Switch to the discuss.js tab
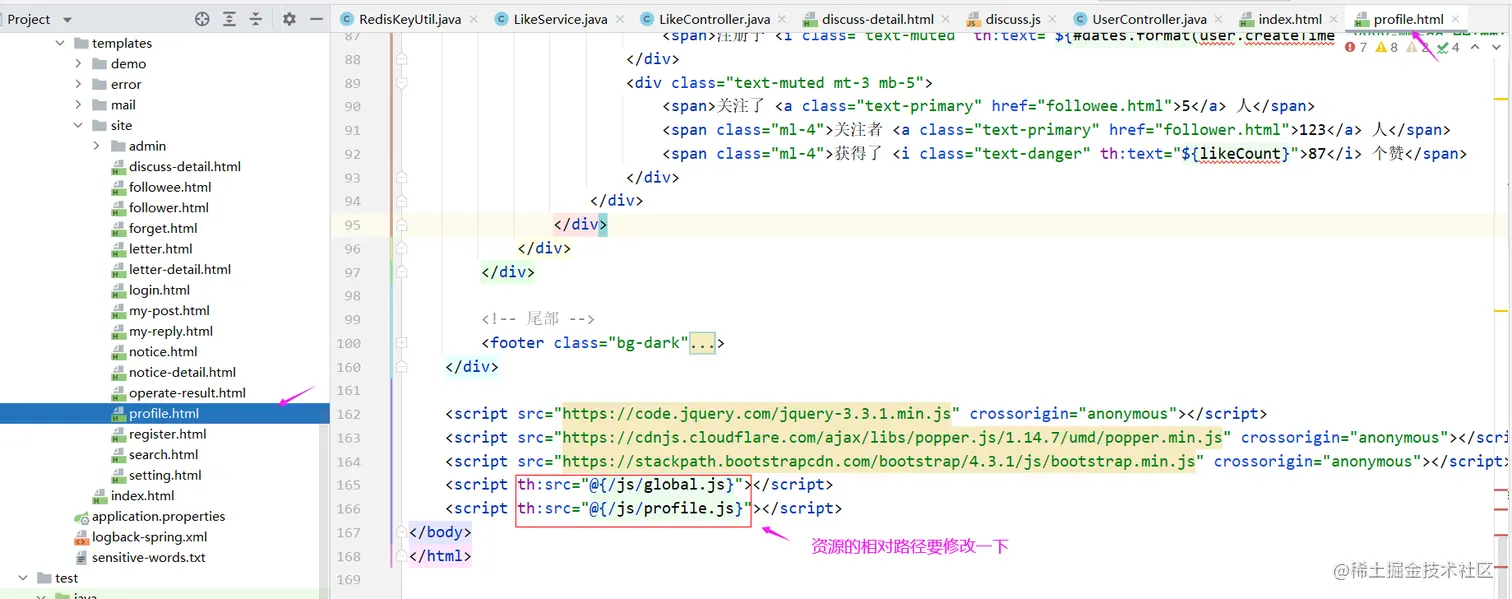Image resolution: width=1512 pixels, height=599 pixels. click(1012, 19)
